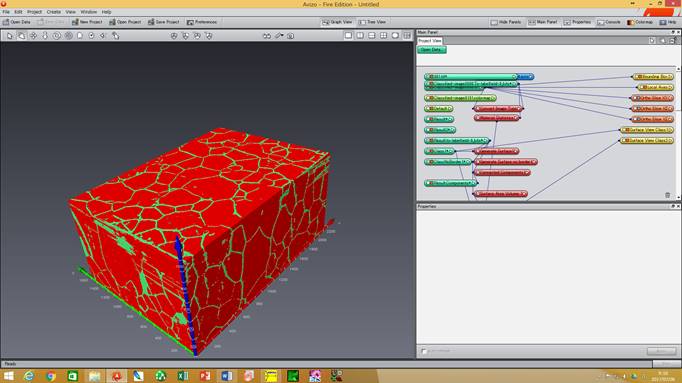Image resolution: width=682 pixels, height=383 pixels.
Task: Click the Hide Panels button
Action: point(506,22)
